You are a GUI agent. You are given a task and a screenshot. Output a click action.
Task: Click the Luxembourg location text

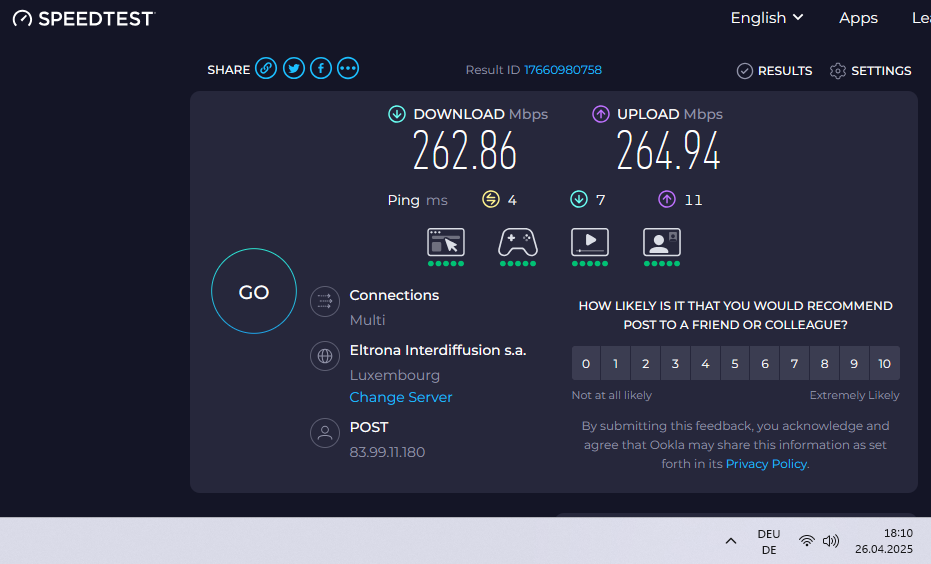pyautogui.click(x=395, y=375)
